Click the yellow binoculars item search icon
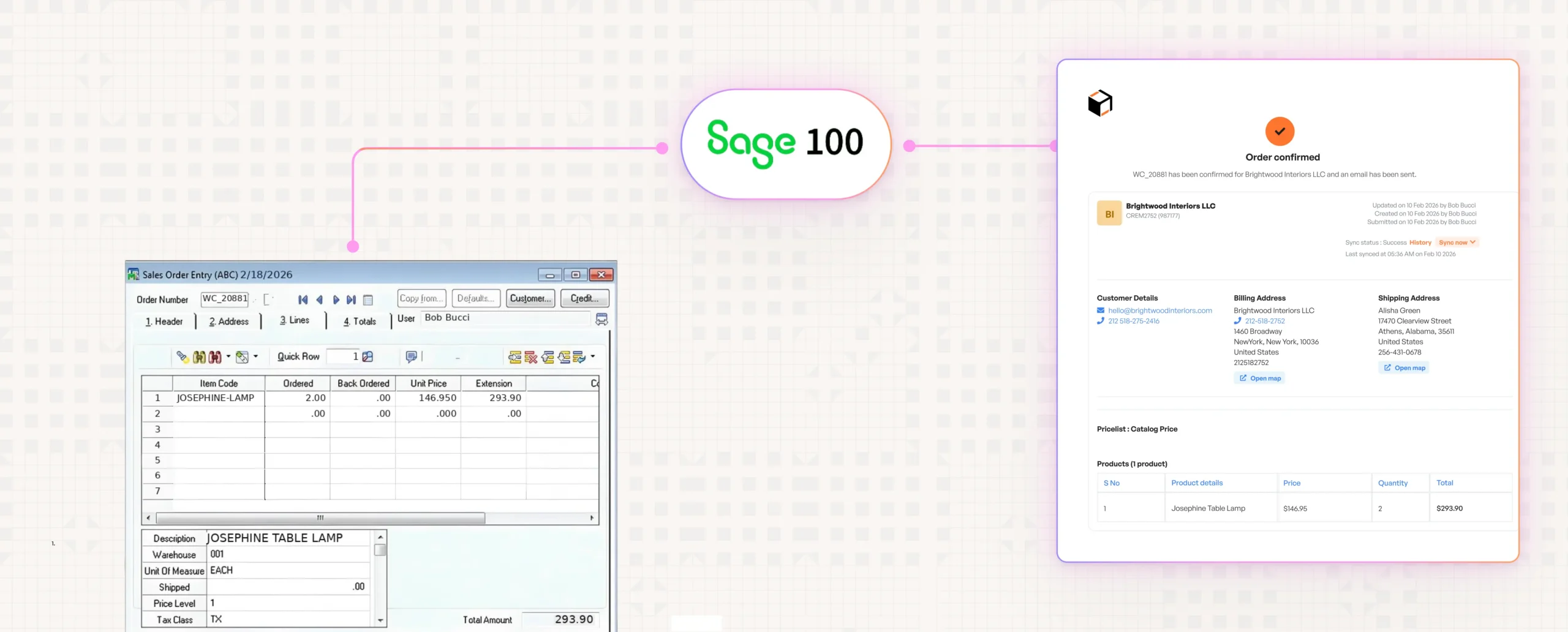Screen dimensions: 1568x632 coord(199,356)
